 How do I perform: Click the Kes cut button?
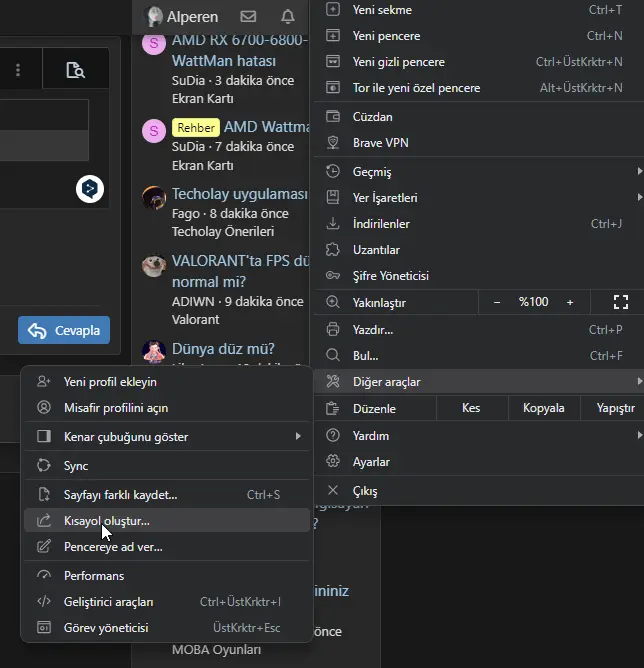(x=471, y=408)
